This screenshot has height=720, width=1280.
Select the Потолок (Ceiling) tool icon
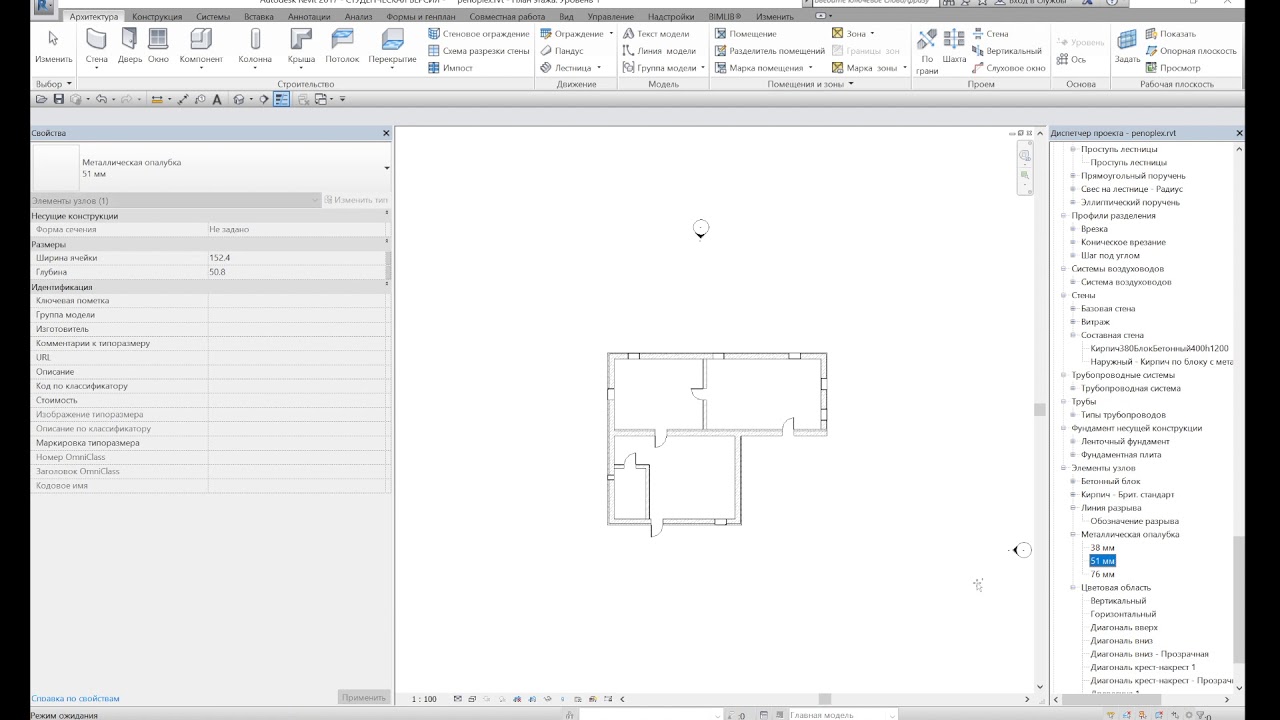pos(342,40)
